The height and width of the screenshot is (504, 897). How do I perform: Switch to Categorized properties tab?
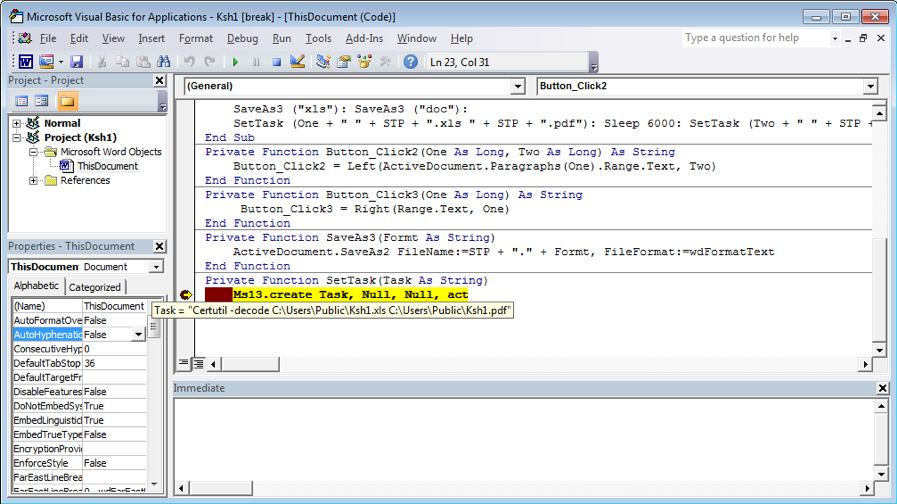coord(94,287)
